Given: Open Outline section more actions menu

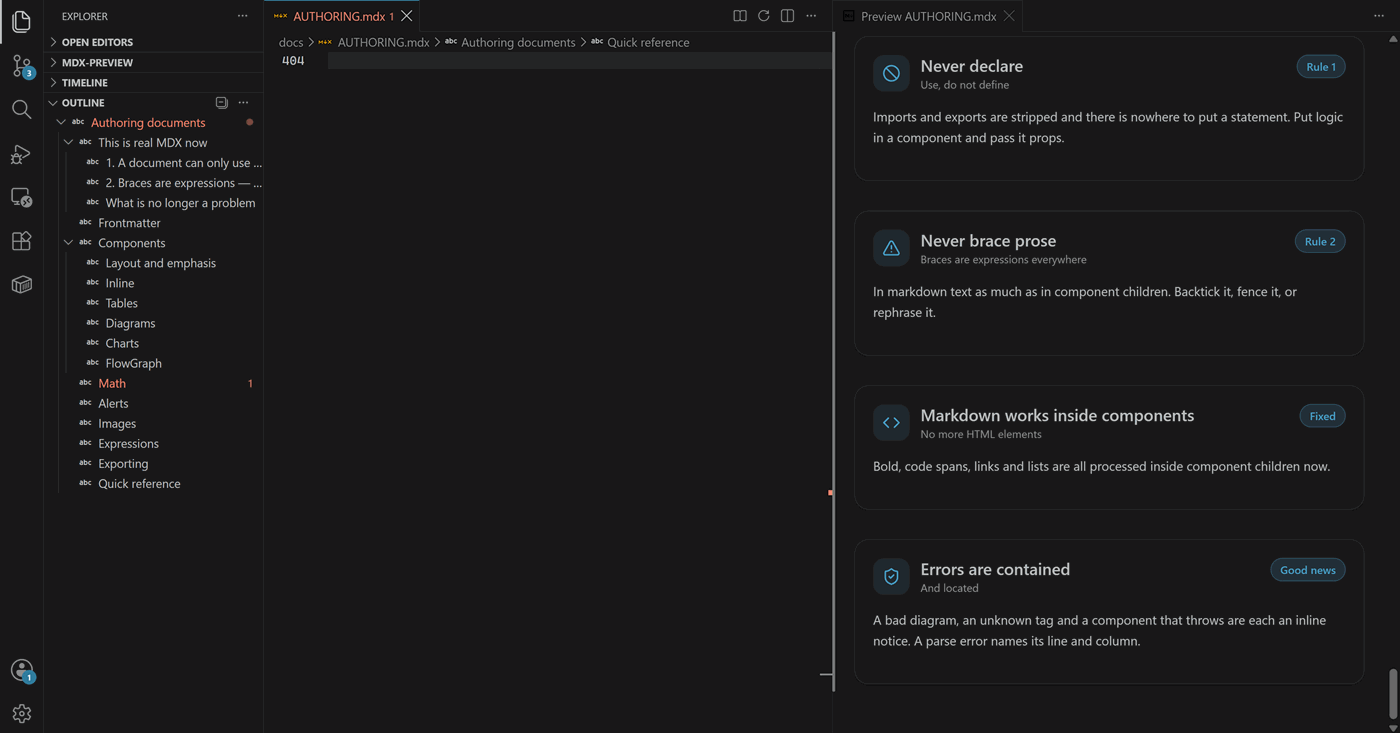Looking at the screenshot, I should [x=243, y=102].
